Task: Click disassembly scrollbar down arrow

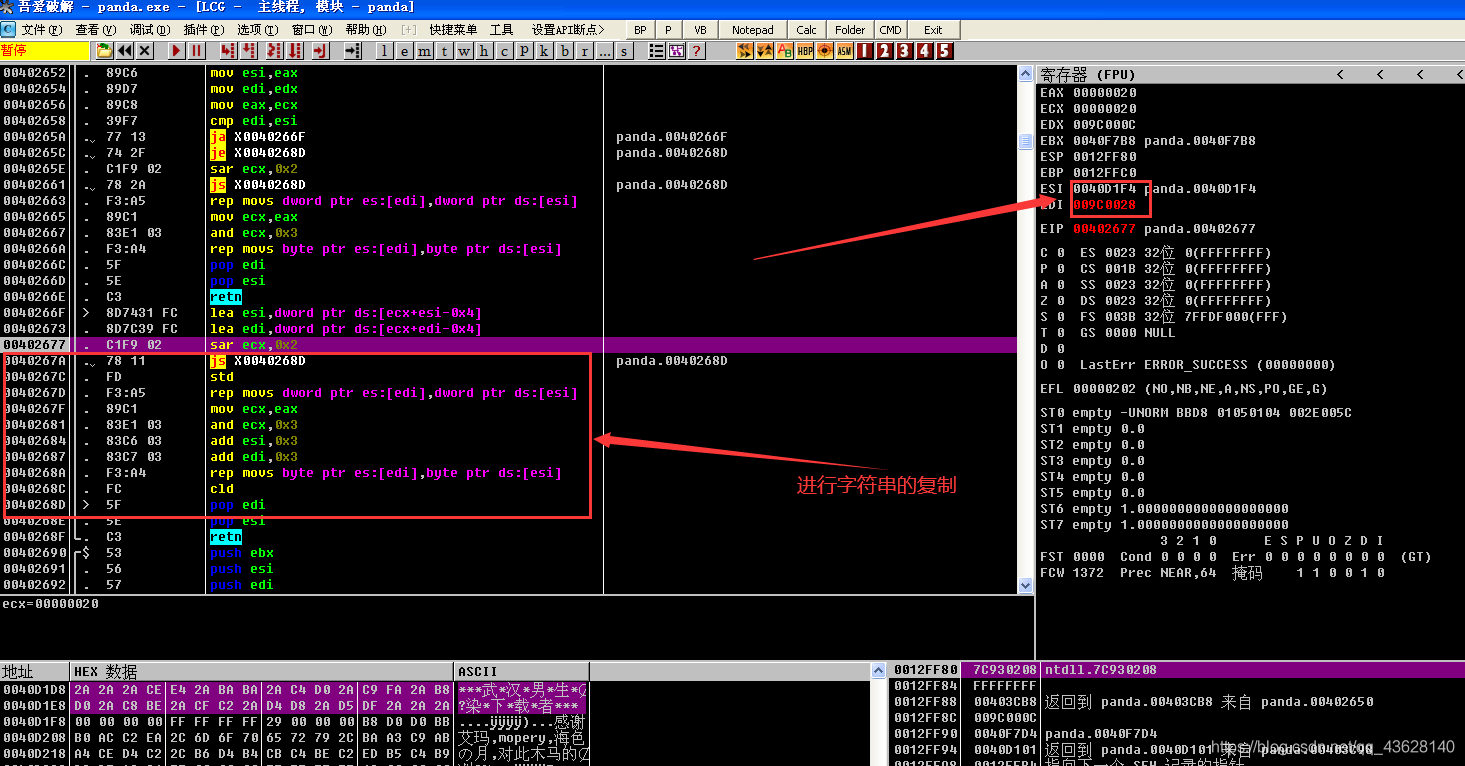Action: coord(1025,585)
